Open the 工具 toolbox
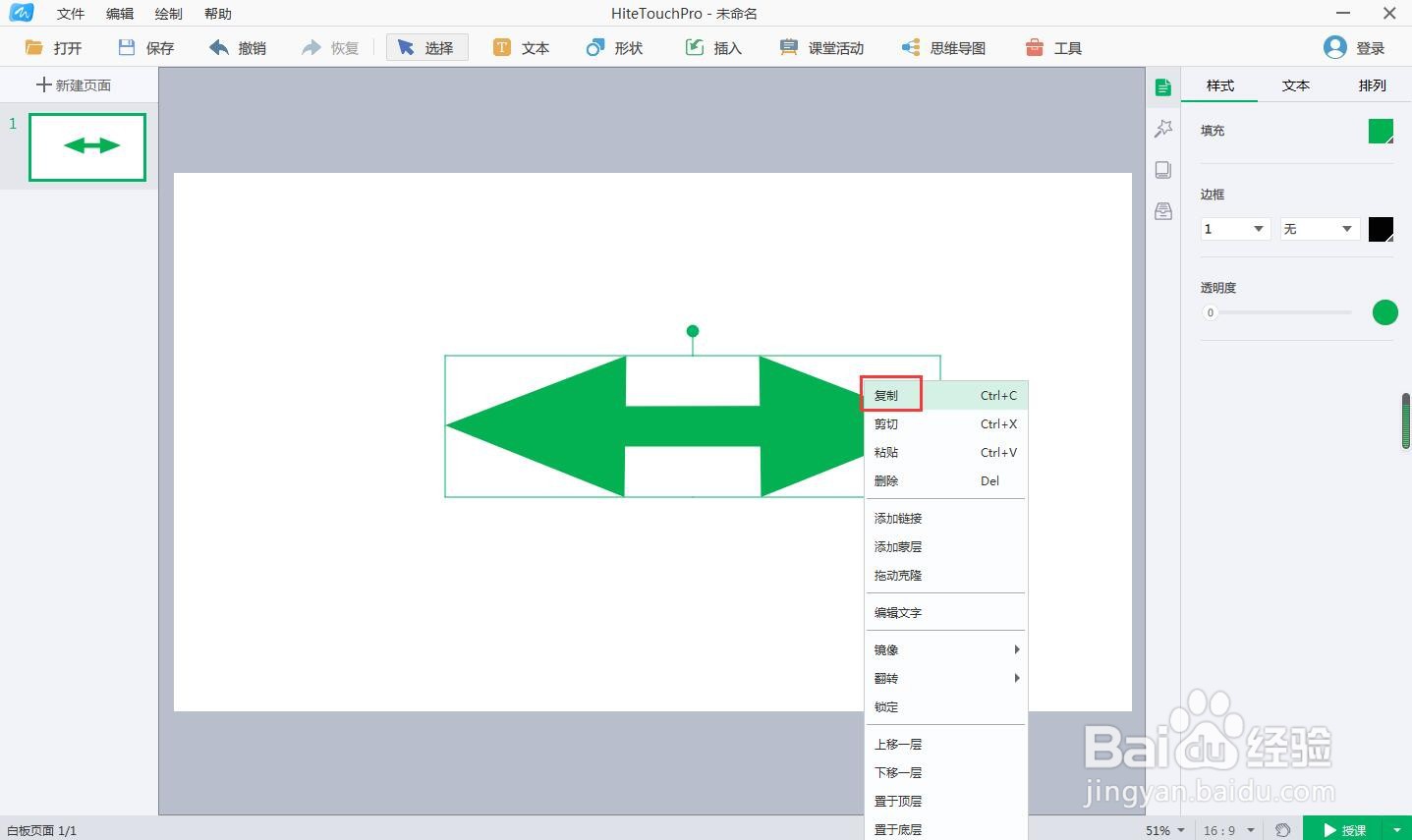This screenshot has width=1412, height=840. click(x=1053, y=47)
